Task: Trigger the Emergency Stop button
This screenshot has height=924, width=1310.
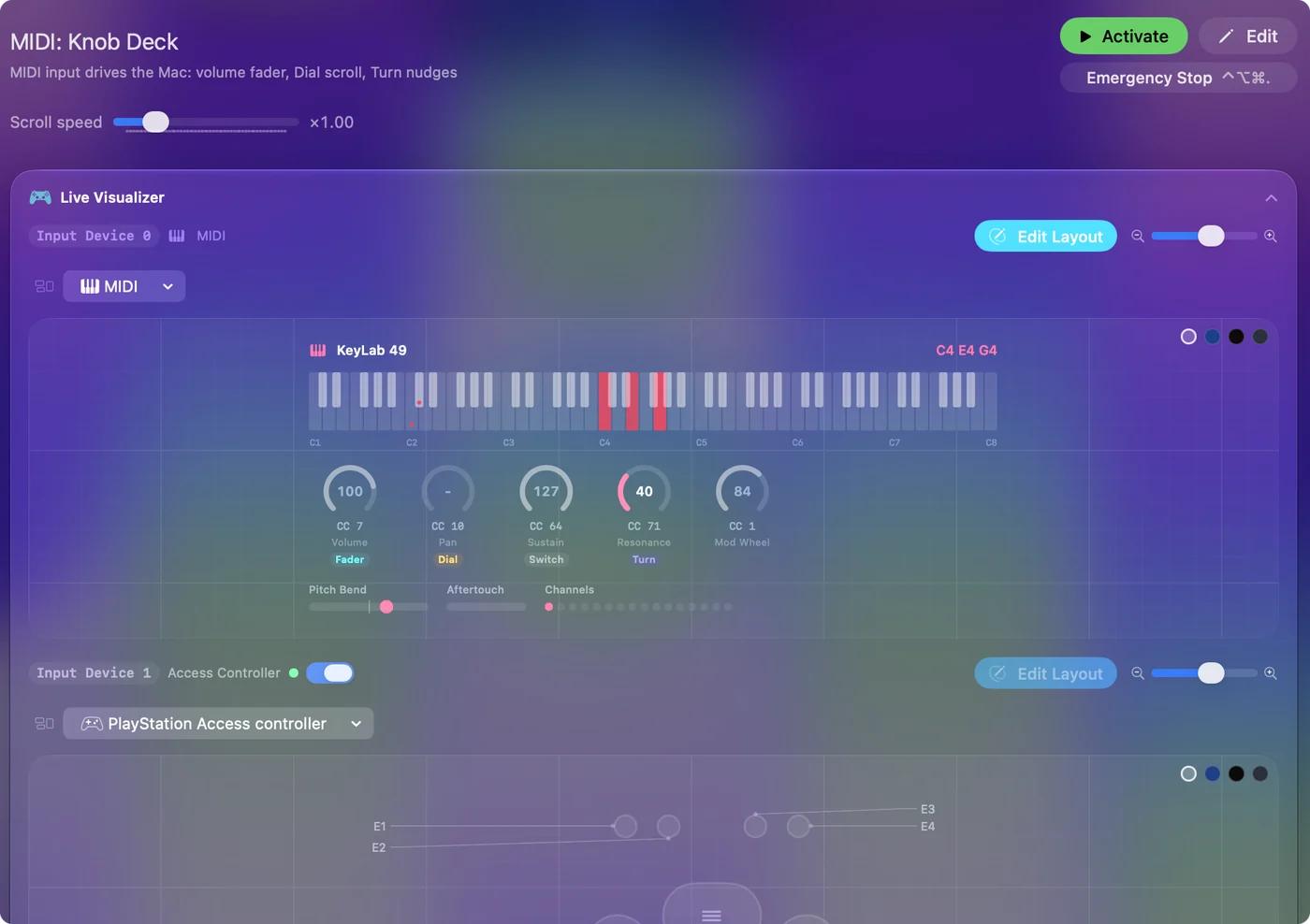Action: (x=1178, y=78)
